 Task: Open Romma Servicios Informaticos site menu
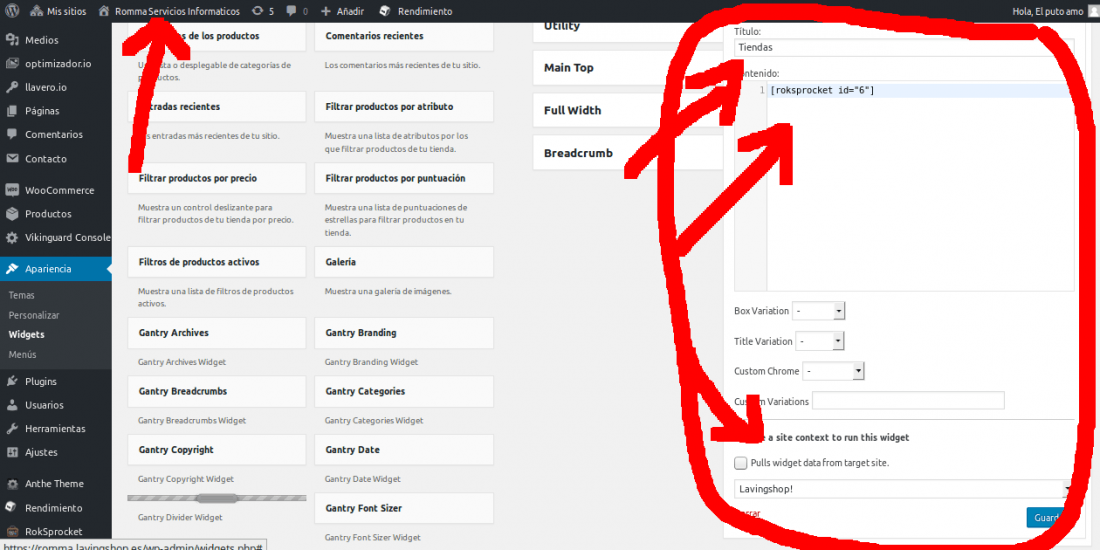tap(168, 11)
